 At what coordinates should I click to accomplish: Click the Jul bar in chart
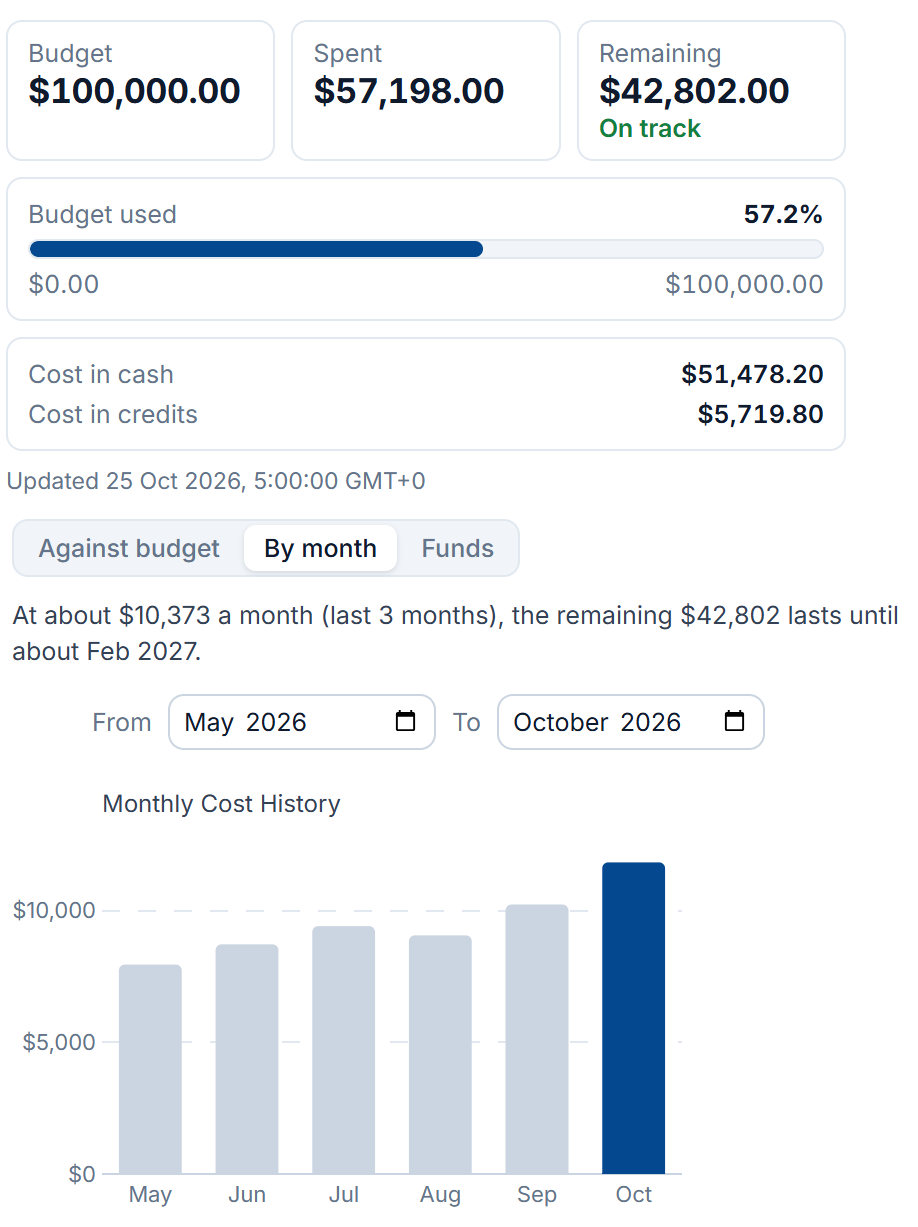tap(344, 1050)
